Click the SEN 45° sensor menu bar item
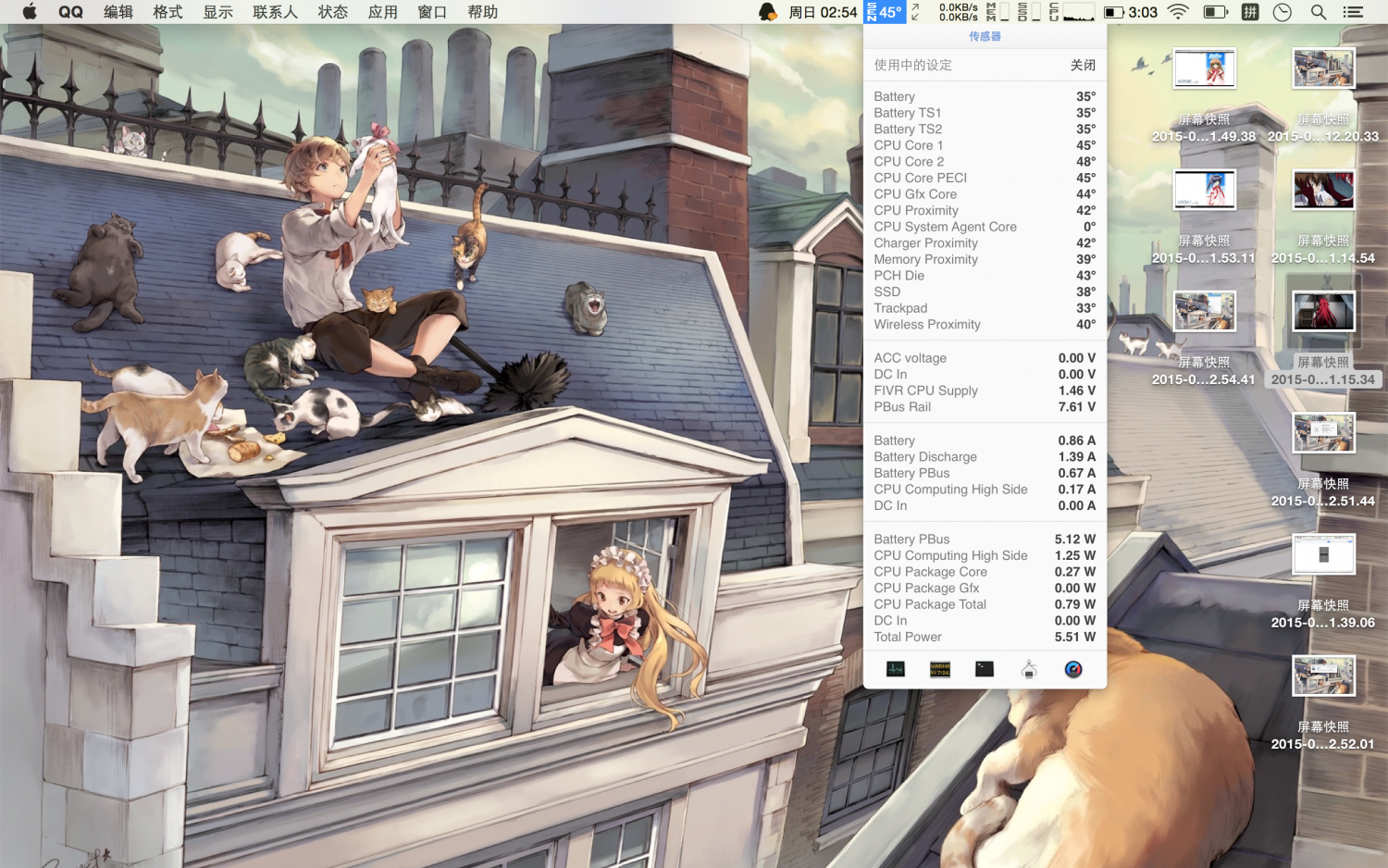1388x868 pixels. click(885, 12)
